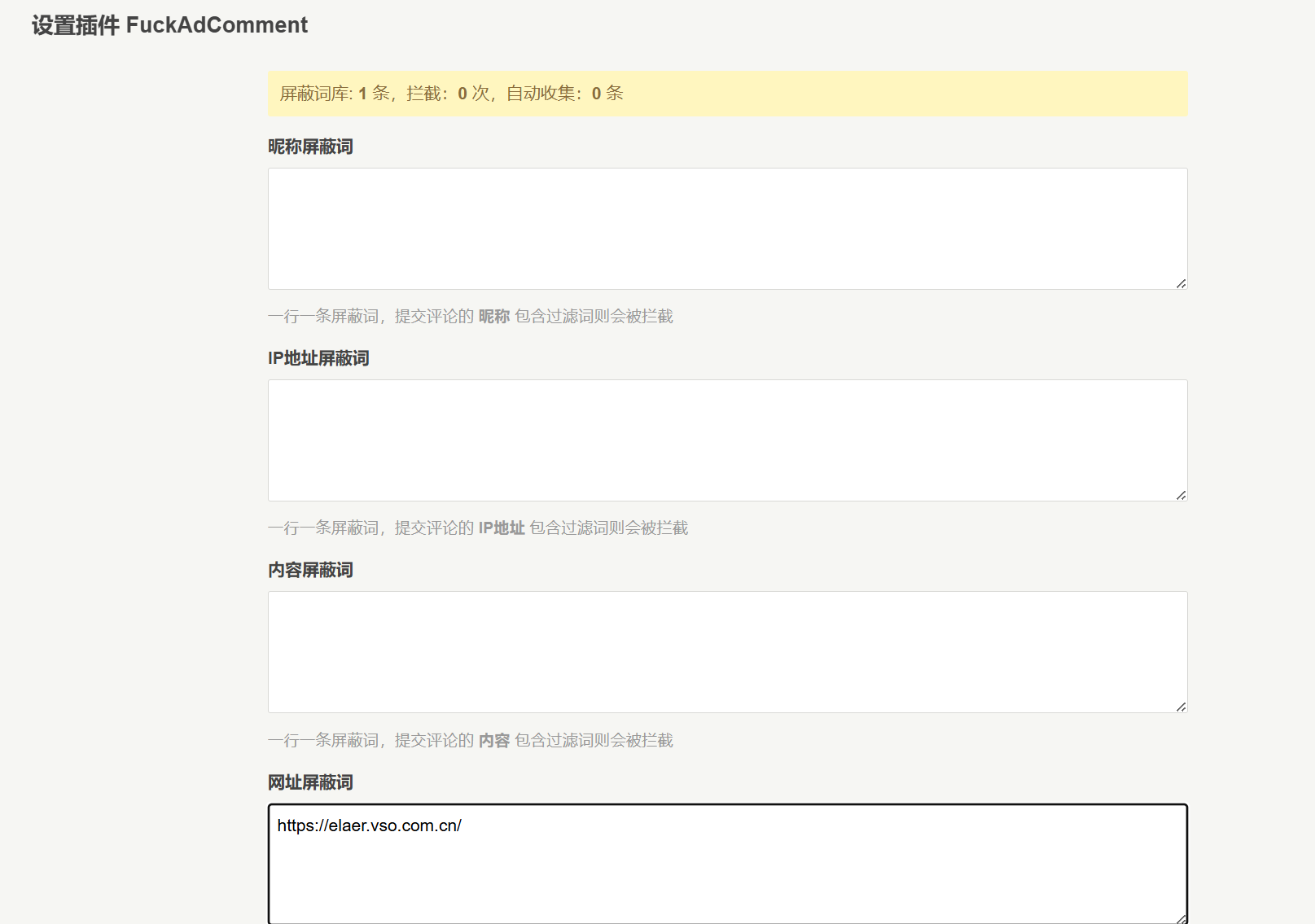Click the bold 昵称 word in help text
This screenshot has height=924, width=1315.
(x=493, y=316)
